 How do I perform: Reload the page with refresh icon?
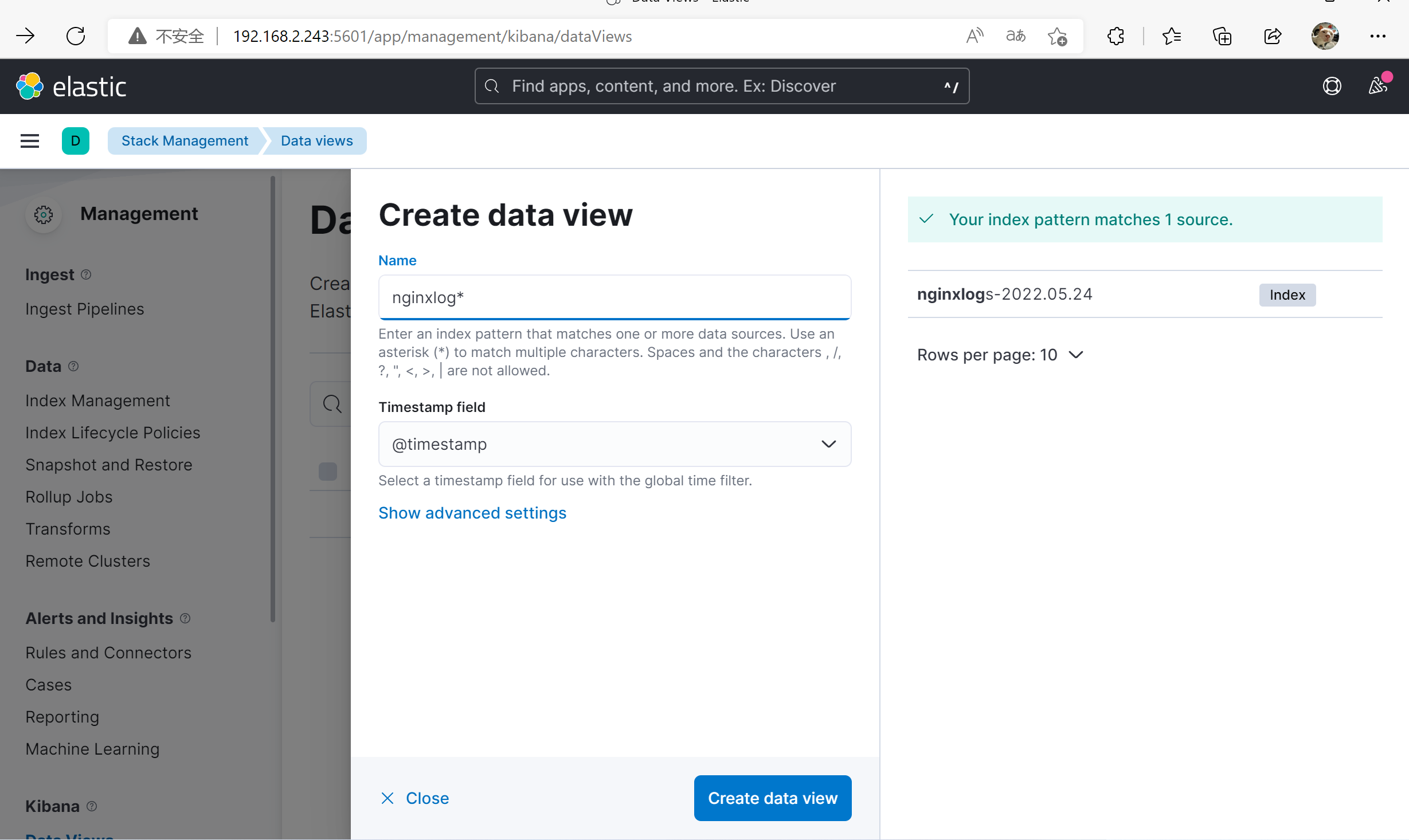76,36
